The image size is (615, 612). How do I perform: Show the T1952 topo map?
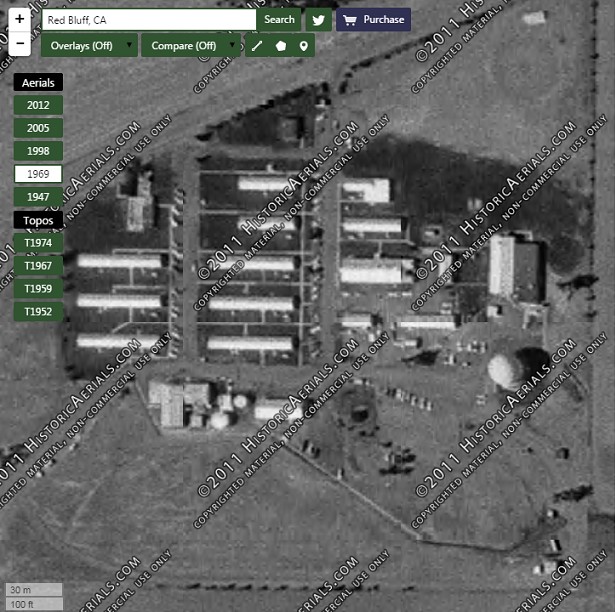[38, 312]
